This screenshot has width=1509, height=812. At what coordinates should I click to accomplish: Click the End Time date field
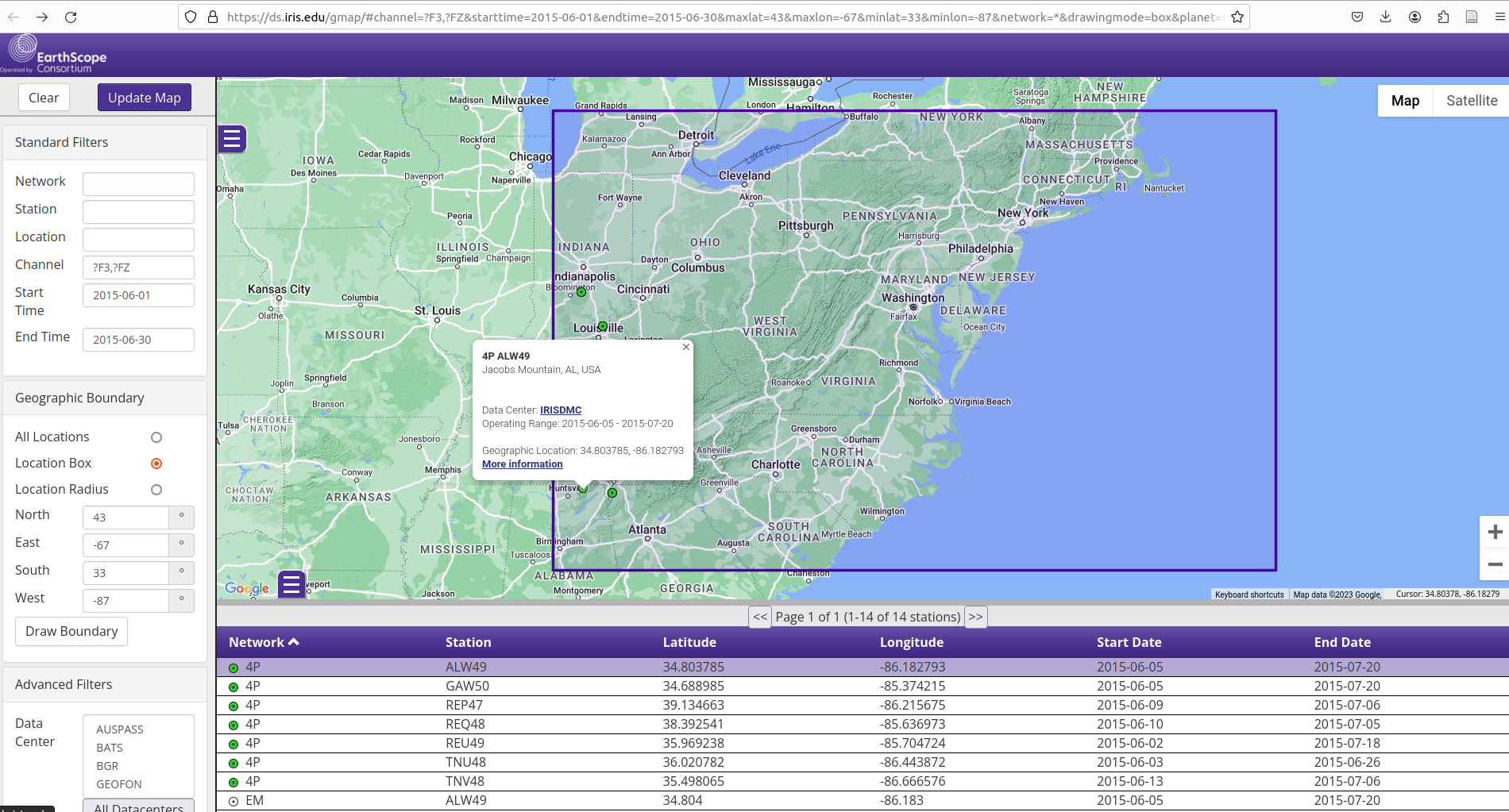pos(138,340)
